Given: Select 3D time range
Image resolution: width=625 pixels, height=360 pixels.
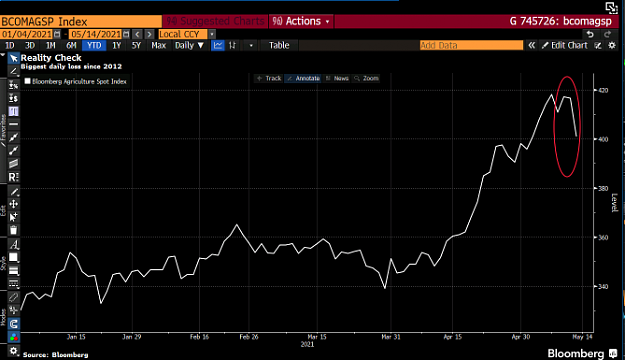Looking at the screenshot, I should coord(30,45).
